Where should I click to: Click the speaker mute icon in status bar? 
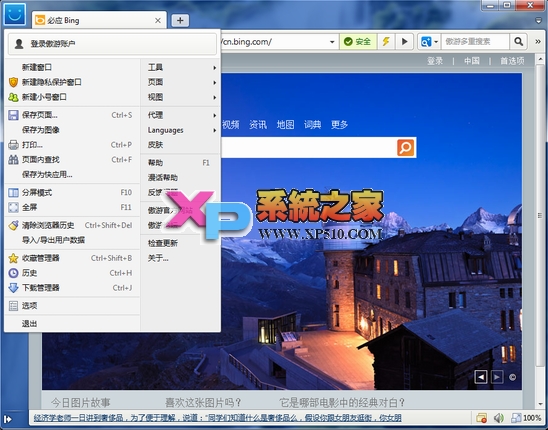point(498,418)
